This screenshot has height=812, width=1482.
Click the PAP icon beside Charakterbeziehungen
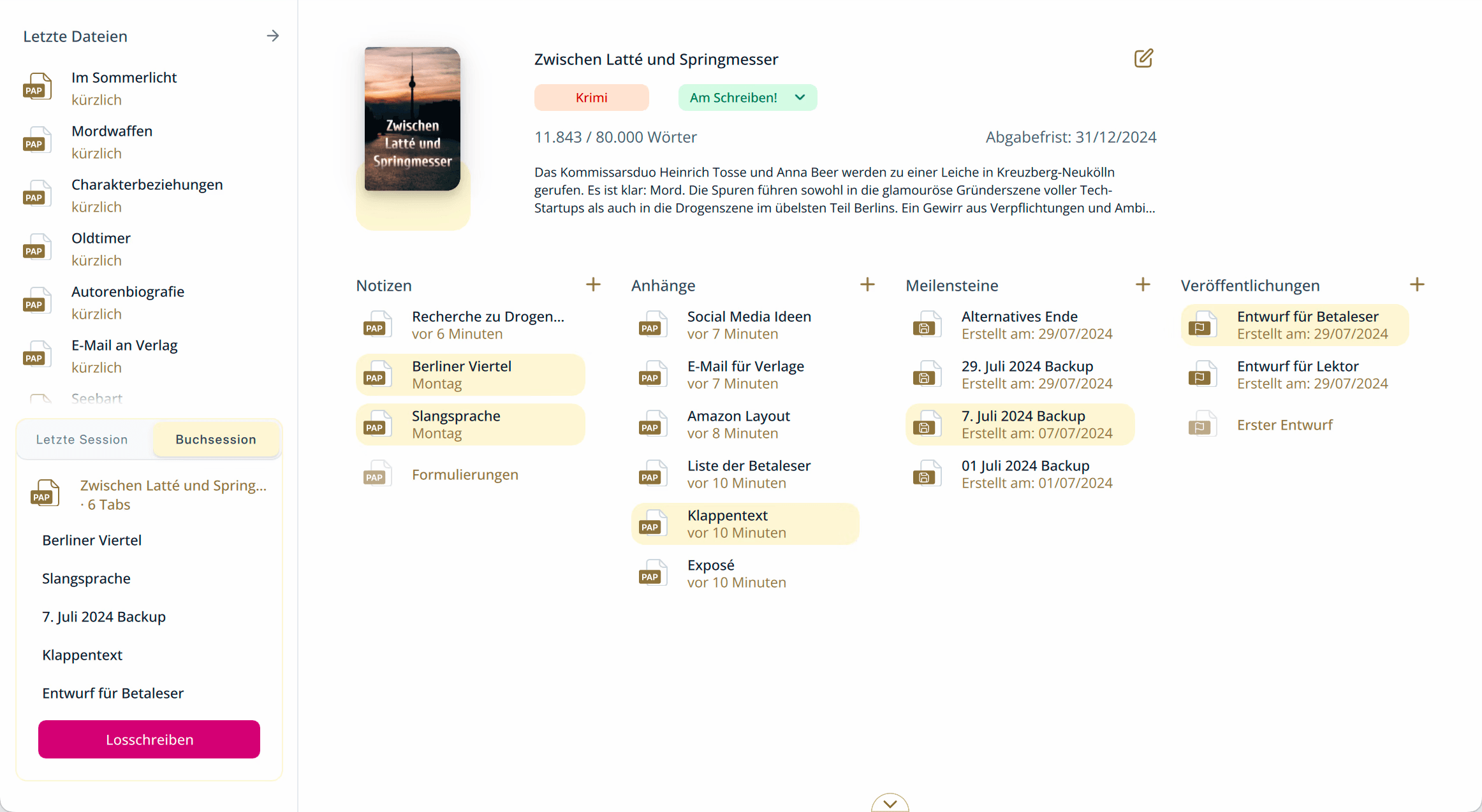(38, 194)
